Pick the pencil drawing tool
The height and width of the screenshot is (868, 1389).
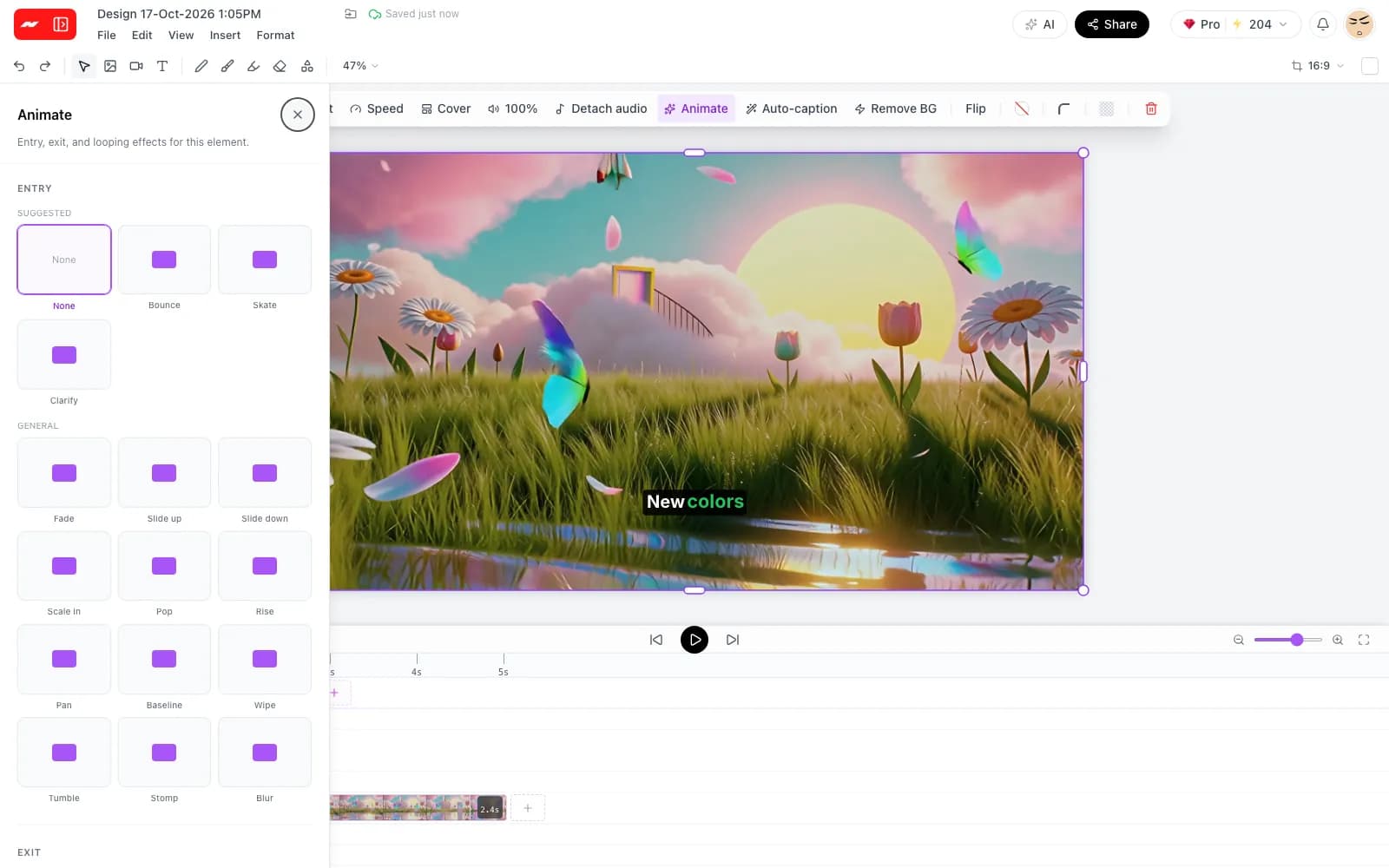(x=201, y=66)
